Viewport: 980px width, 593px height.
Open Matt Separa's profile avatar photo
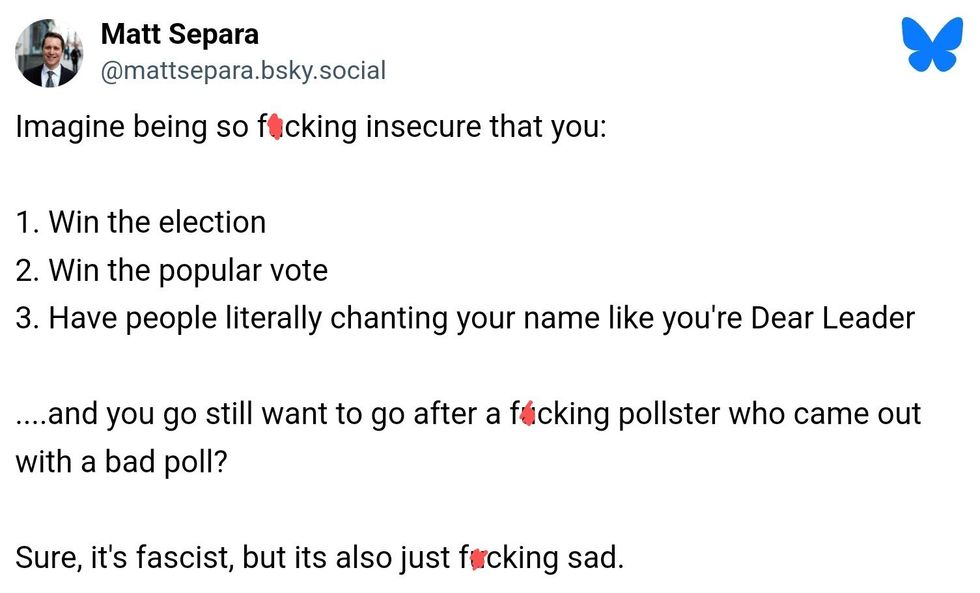click(49, 54)
